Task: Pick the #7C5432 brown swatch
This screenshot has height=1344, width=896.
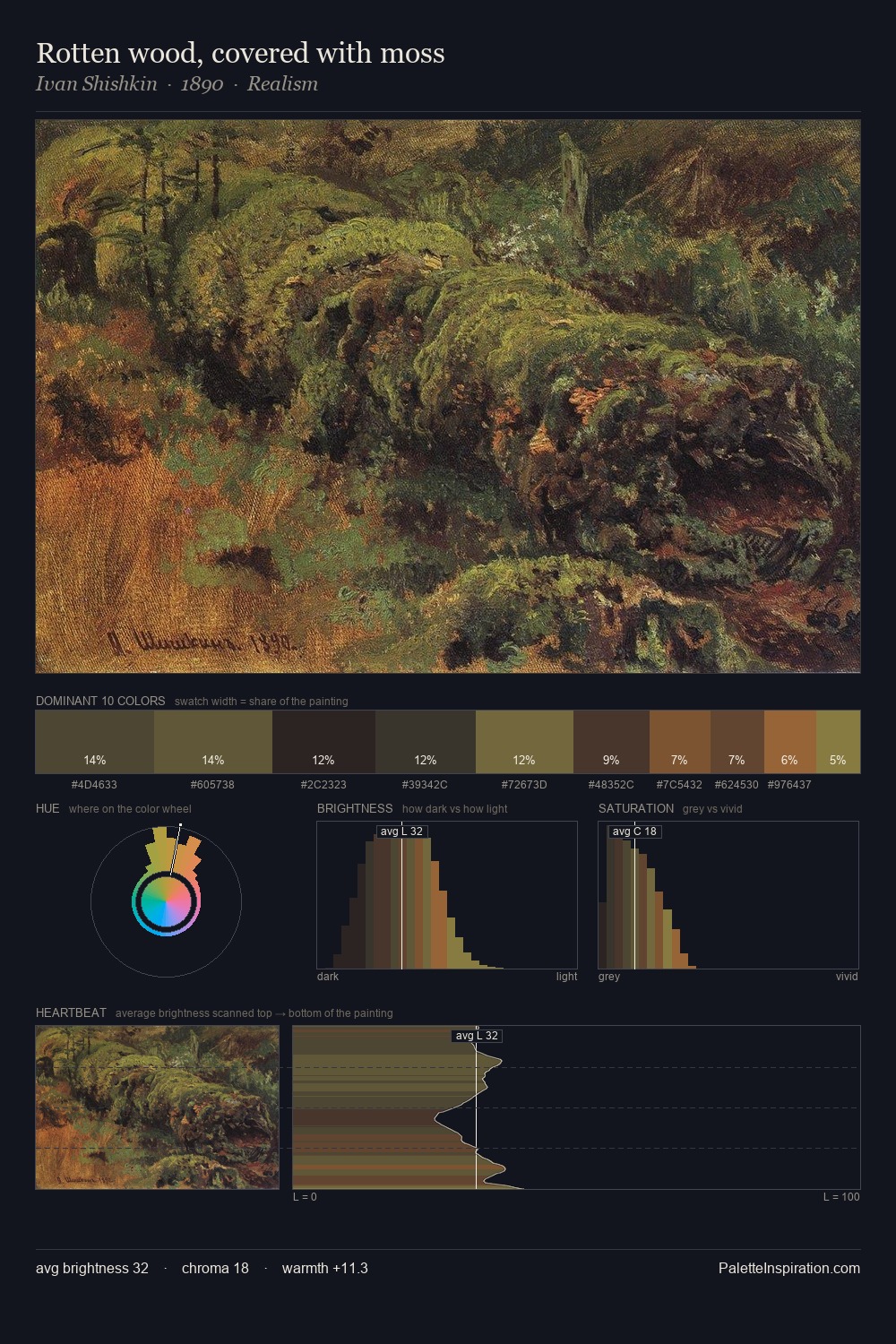Action: pyautogui.click(x=680, y=742)
